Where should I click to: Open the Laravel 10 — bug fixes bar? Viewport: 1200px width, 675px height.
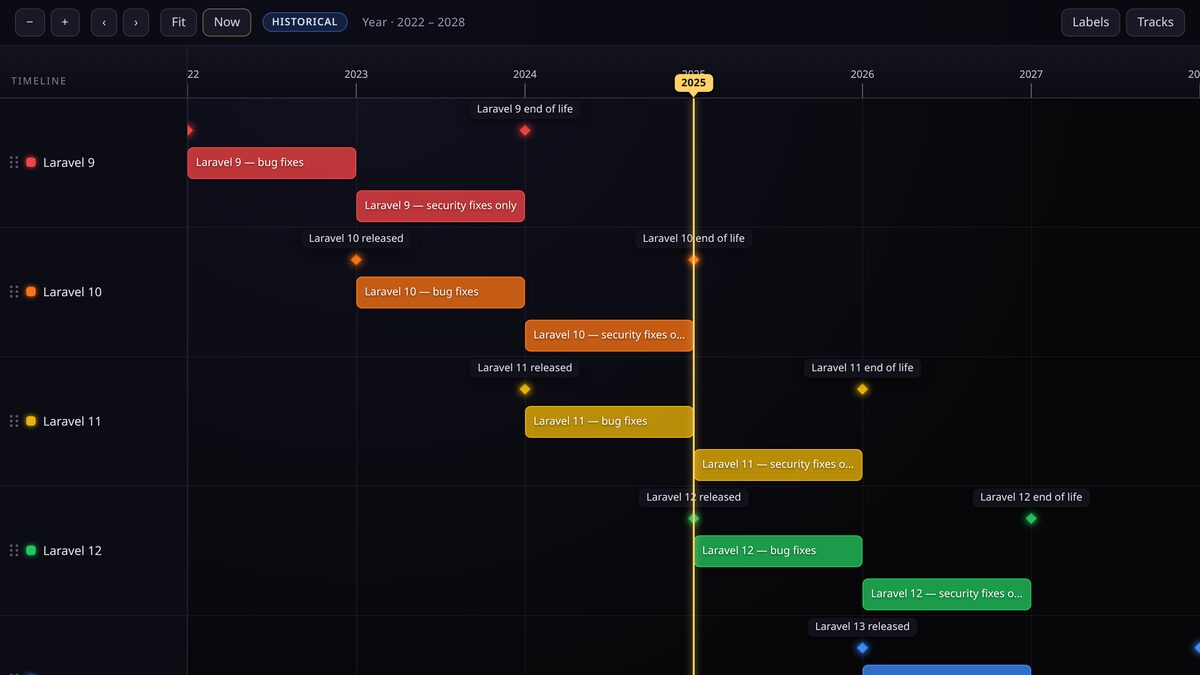click(441, 292)
